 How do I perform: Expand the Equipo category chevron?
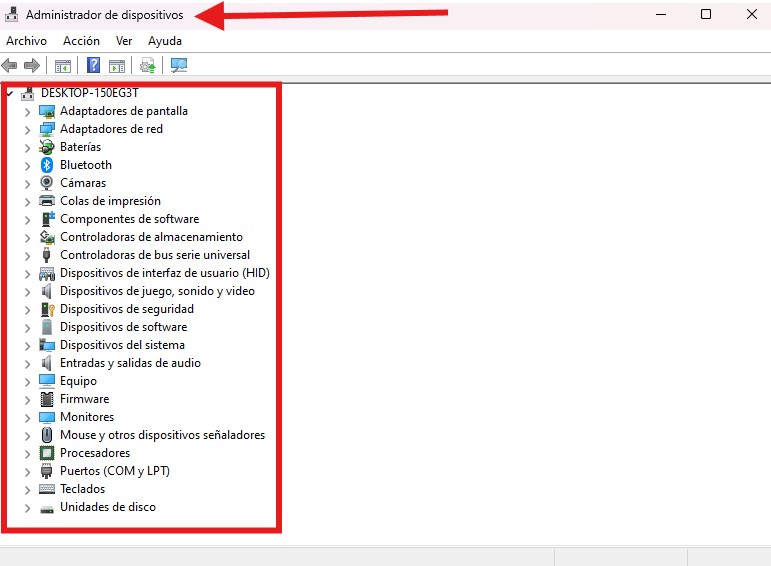click(x=28, y=382)
